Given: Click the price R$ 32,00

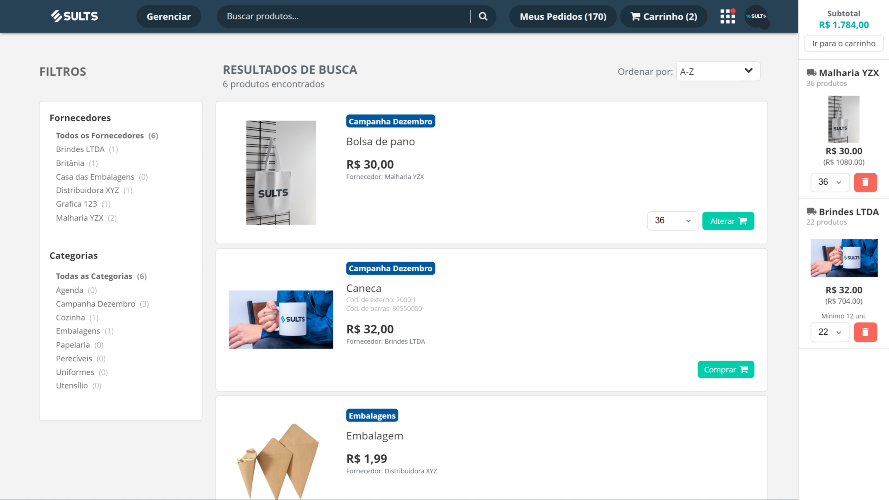Looking at the screenshot, I should coord(370,329).
